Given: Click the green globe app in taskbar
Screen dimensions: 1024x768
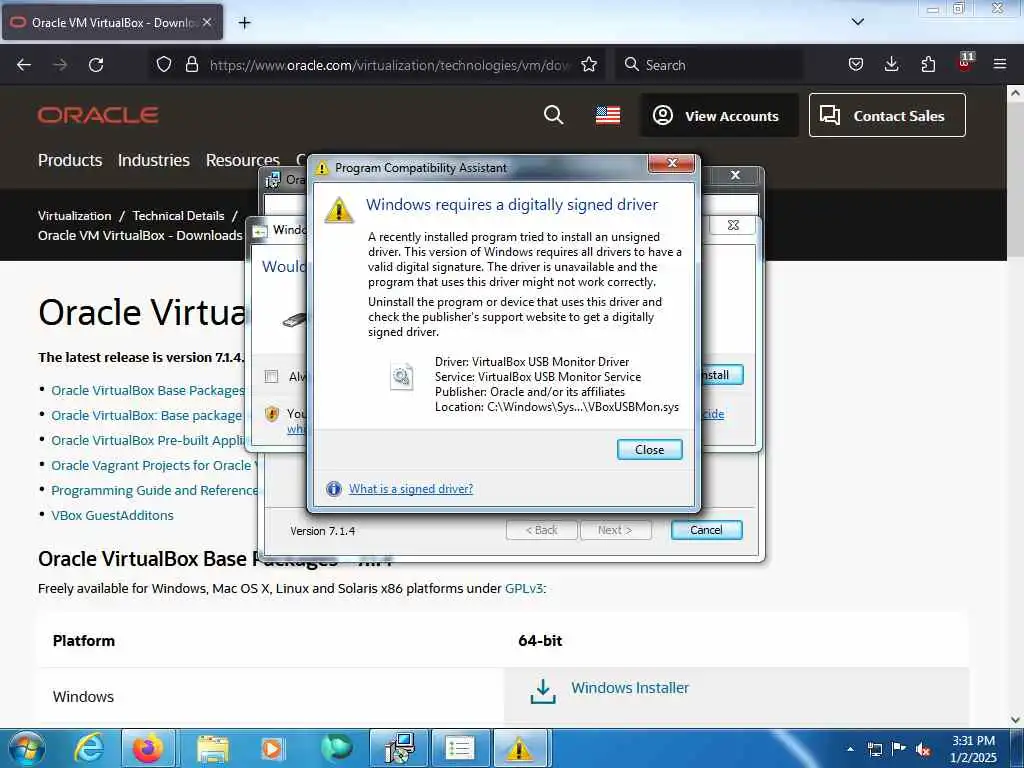Looking at the screenshot, I should coord(337,748).
